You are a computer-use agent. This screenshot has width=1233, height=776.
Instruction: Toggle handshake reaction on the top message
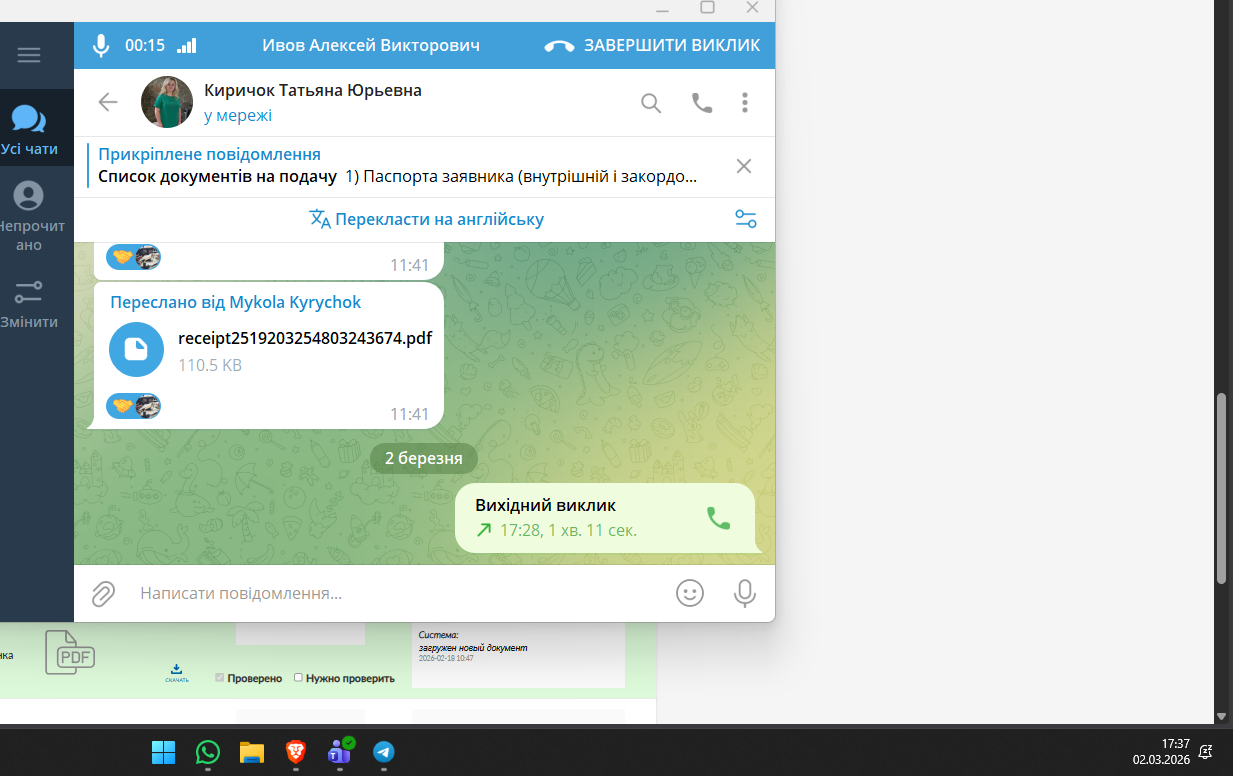pyautogui.click(x=134, y=257)
